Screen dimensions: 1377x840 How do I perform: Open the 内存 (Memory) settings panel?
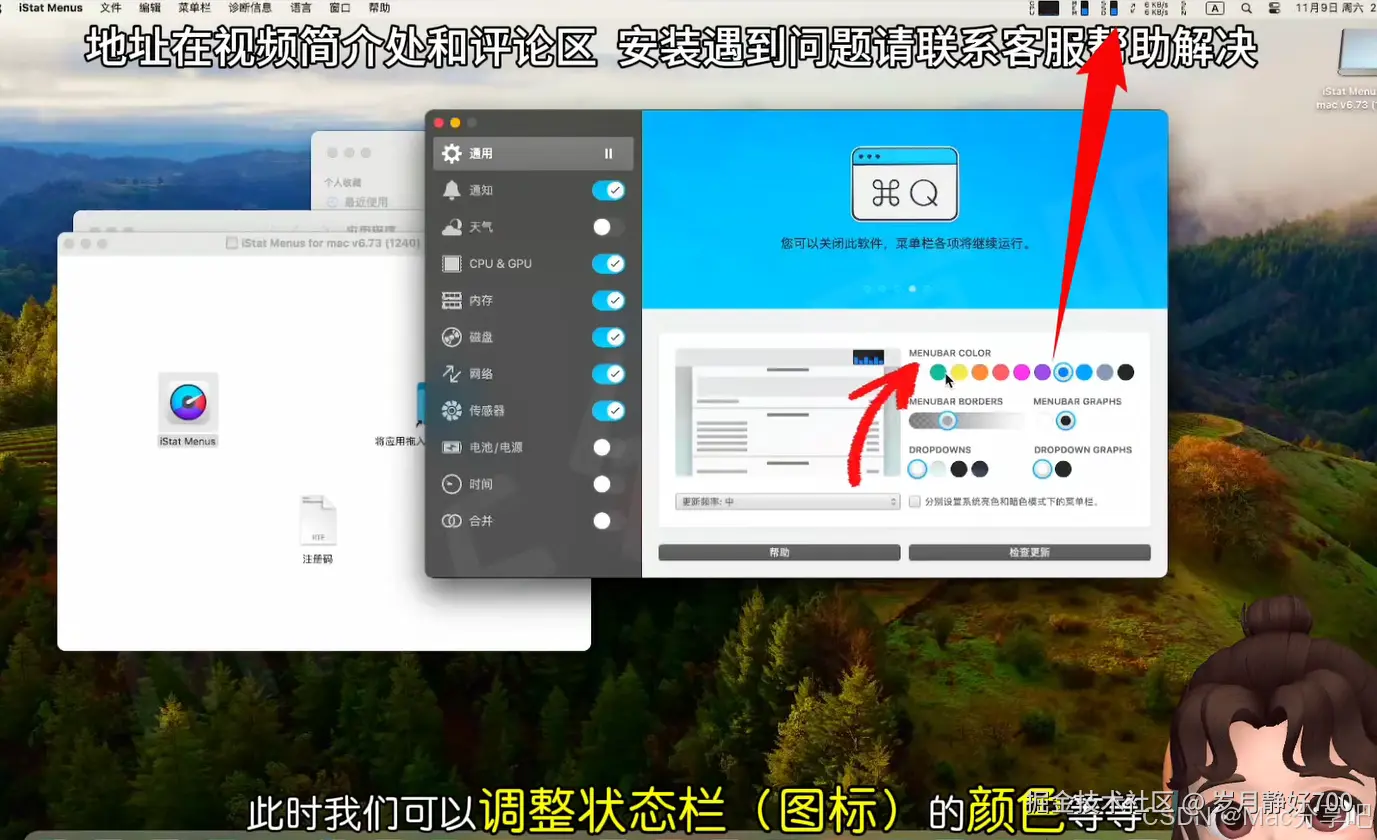[x=452, y=300]
